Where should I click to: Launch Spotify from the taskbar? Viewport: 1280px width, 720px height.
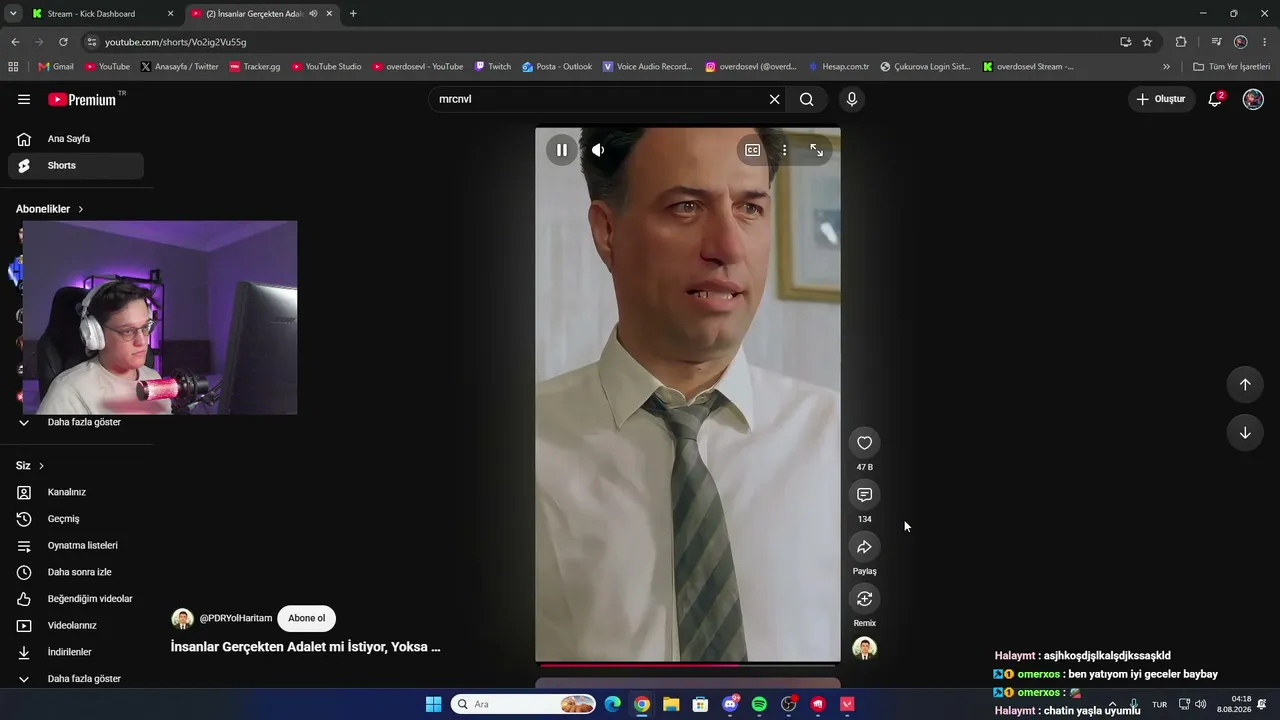coord(759,705)
